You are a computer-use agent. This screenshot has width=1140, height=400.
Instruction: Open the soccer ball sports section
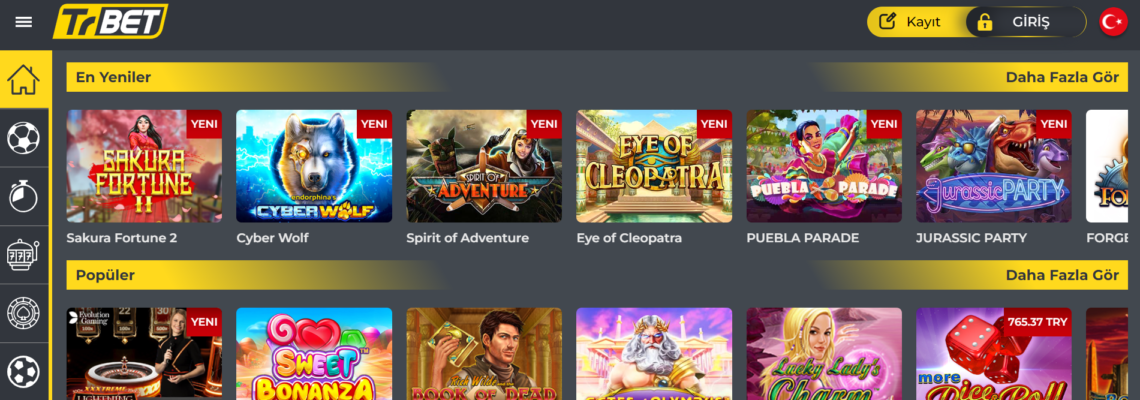click(23, 137)
